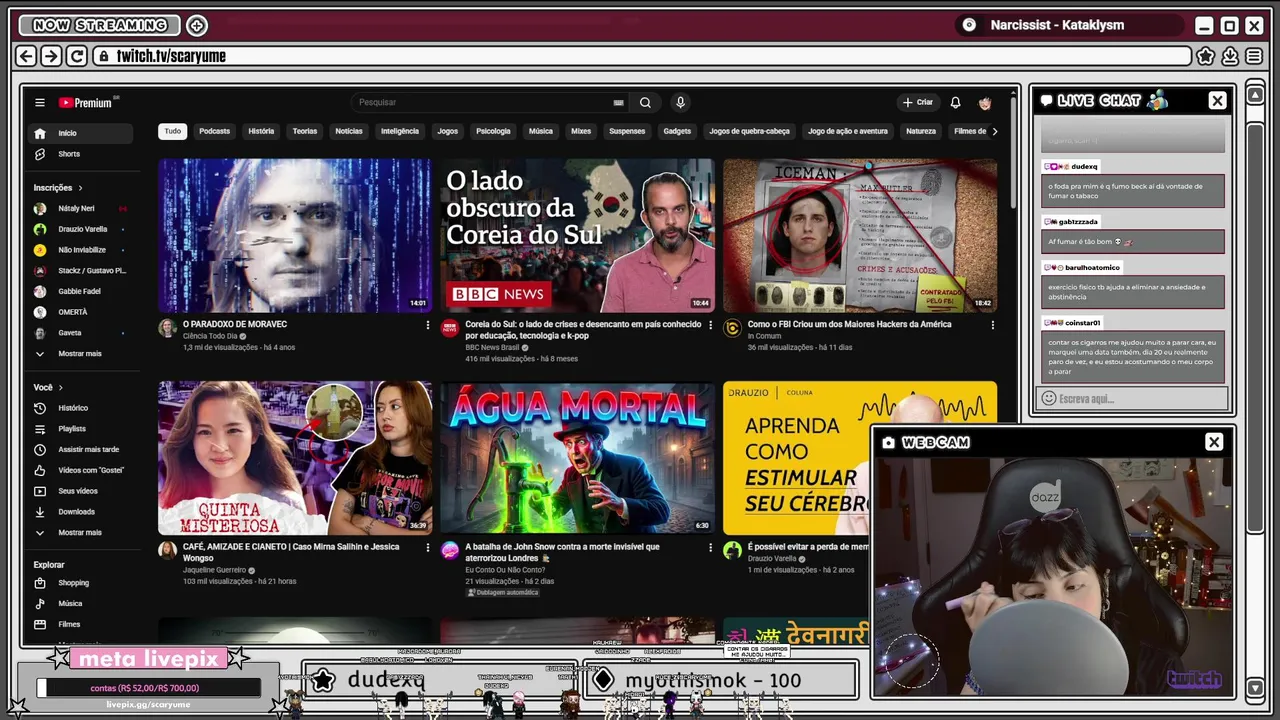Open options for Café, Amizade e Cianeto video
Screen dimensions: 1280x720
pyautogui.click(x=427, y=548)
